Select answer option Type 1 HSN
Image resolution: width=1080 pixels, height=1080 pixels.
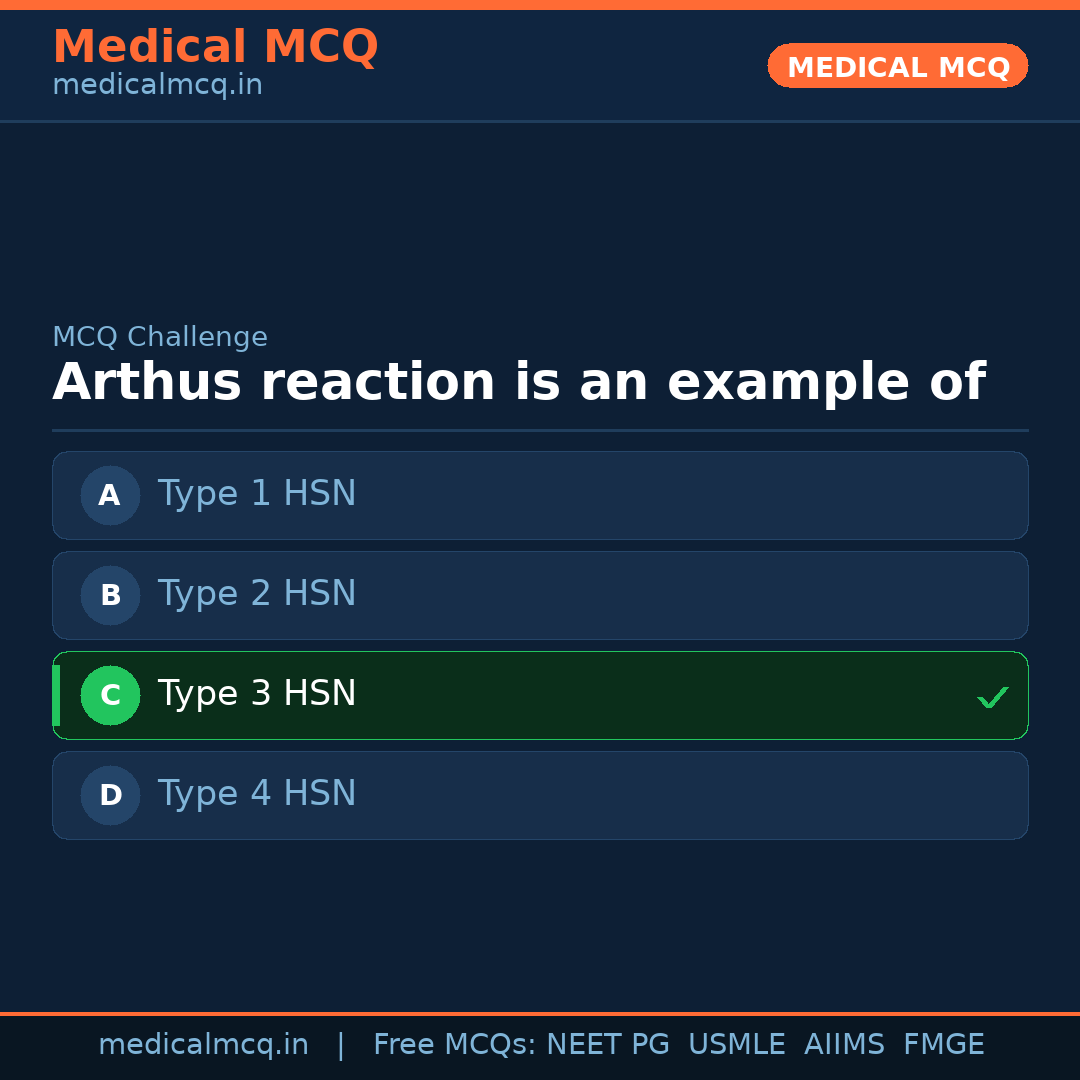tap(540, 495)
